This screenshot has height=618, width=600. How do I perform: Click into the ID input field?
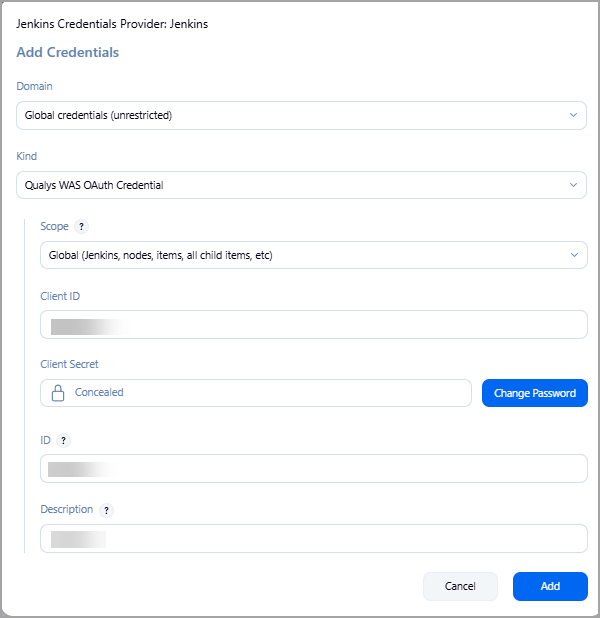(x=313, y=468)
